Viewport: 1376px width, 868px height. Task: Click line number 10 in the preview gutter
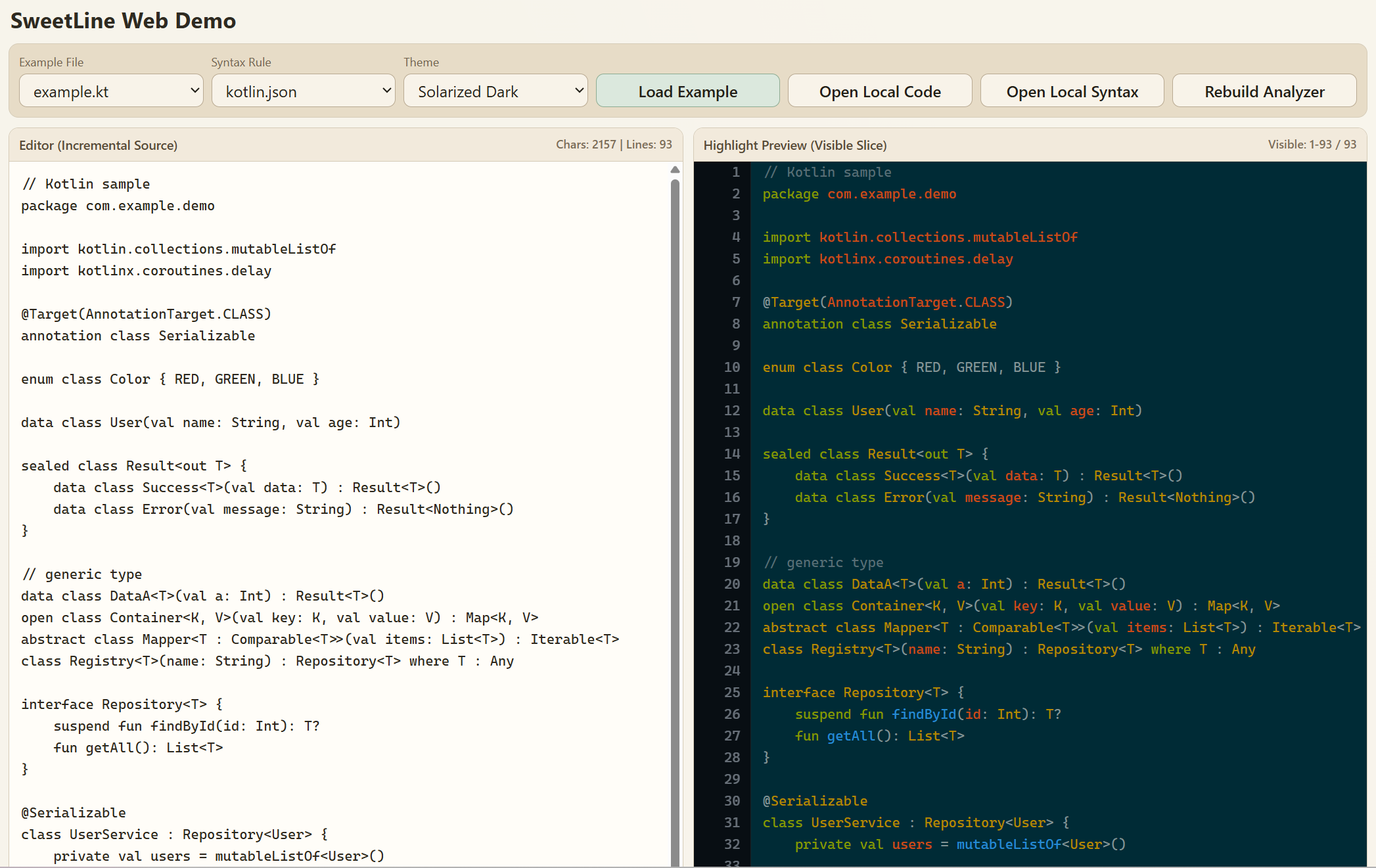pyautogui.click(x=732, y=367)
